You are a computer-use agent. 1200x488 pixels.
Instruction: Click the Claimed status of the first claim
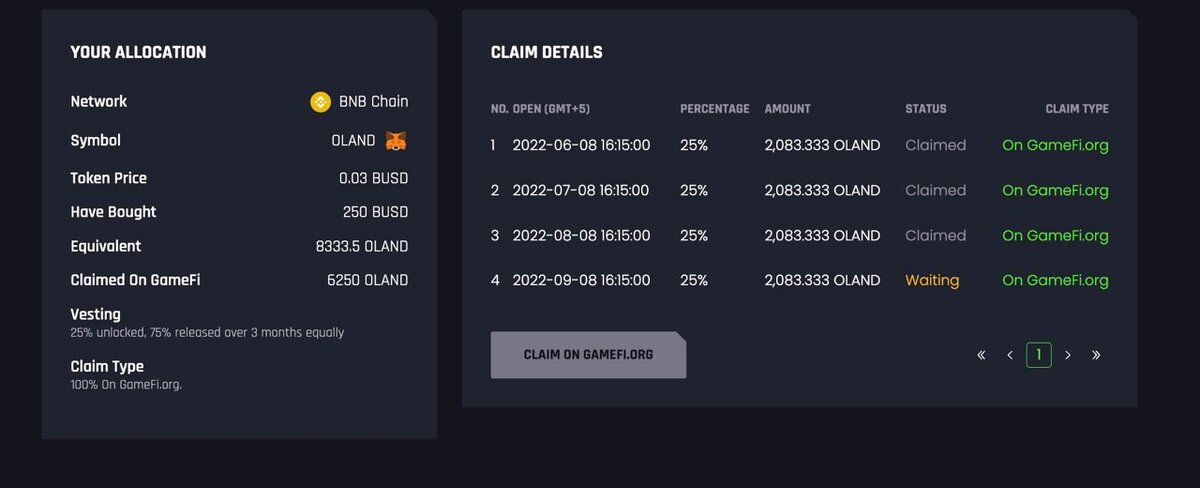[935, 145]
